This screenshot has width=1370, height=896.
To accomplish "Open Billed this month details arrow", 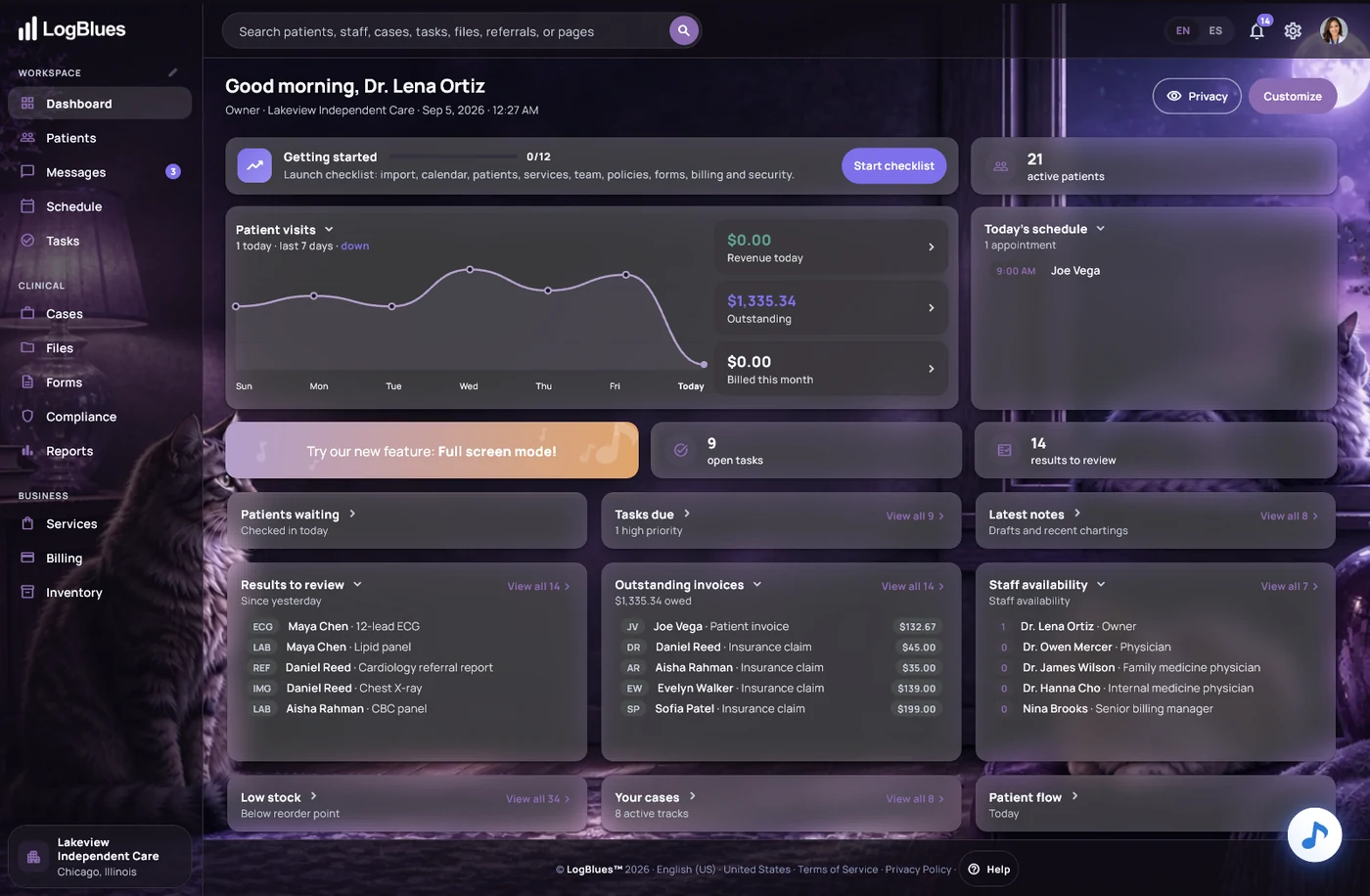I will tap(931, 369).
